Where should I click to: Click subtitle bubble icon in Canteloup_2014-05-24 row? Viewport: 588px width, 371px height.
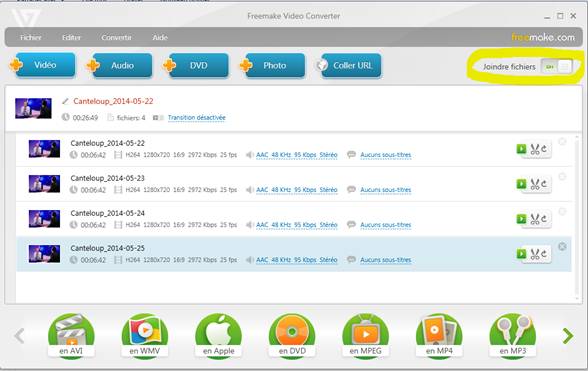pyautogui.click(x=351, y=224)
